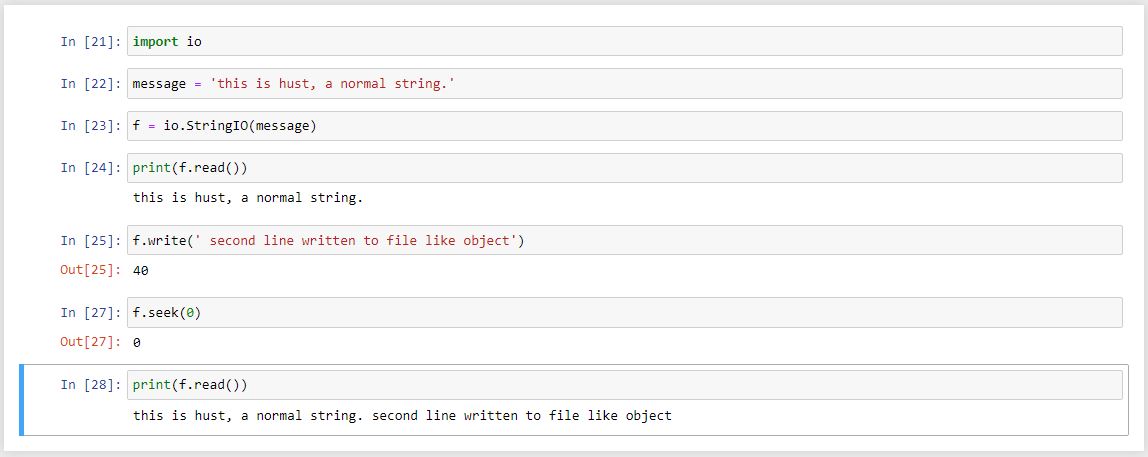This screenshot has width=1148, height=457.
Task: Click the 'In [27]:' input prompt
Action: tap(90, 313)
